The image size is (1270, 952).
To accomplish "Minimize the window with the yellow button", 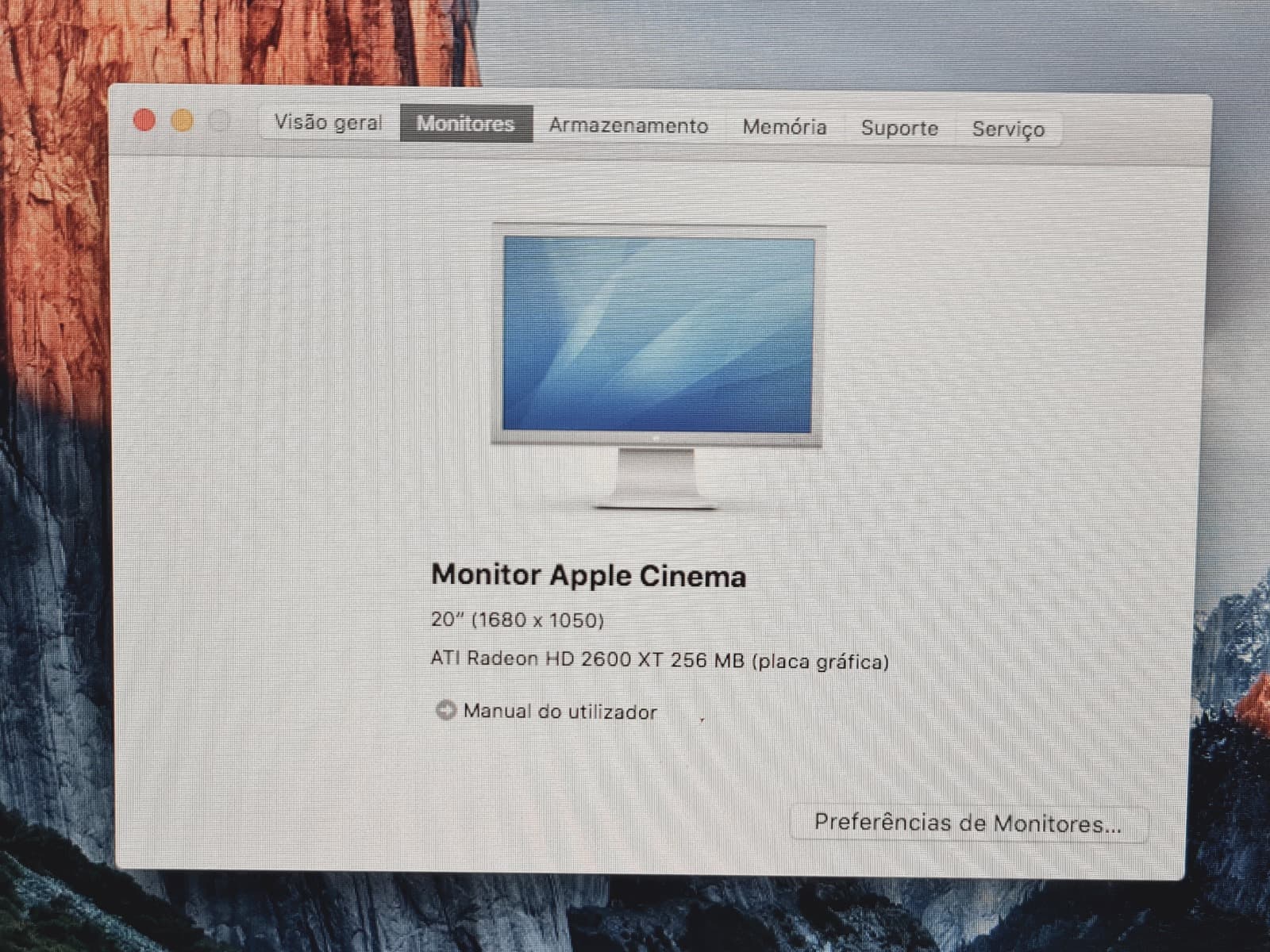I will (182, 121).
